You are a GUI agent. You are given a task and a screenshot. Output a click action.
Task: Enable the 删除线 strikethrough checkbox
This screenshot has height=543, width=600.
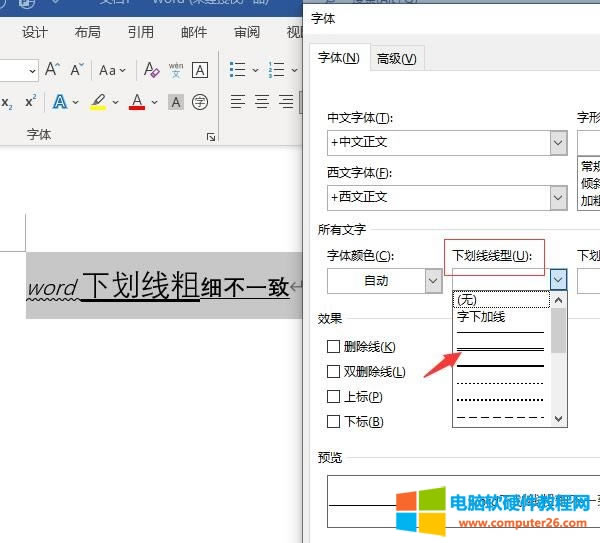pyautogui.click(x=333, y=347)
